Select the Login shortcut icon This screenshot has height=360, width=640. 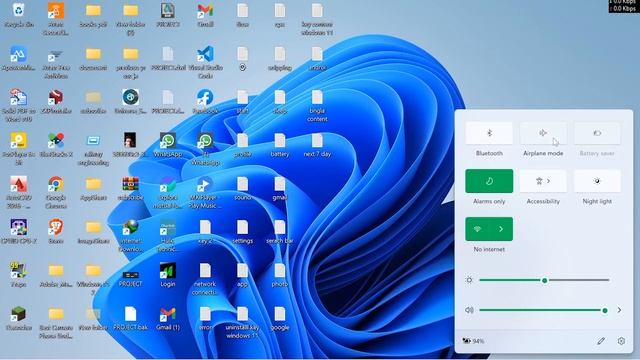[168, 274]
